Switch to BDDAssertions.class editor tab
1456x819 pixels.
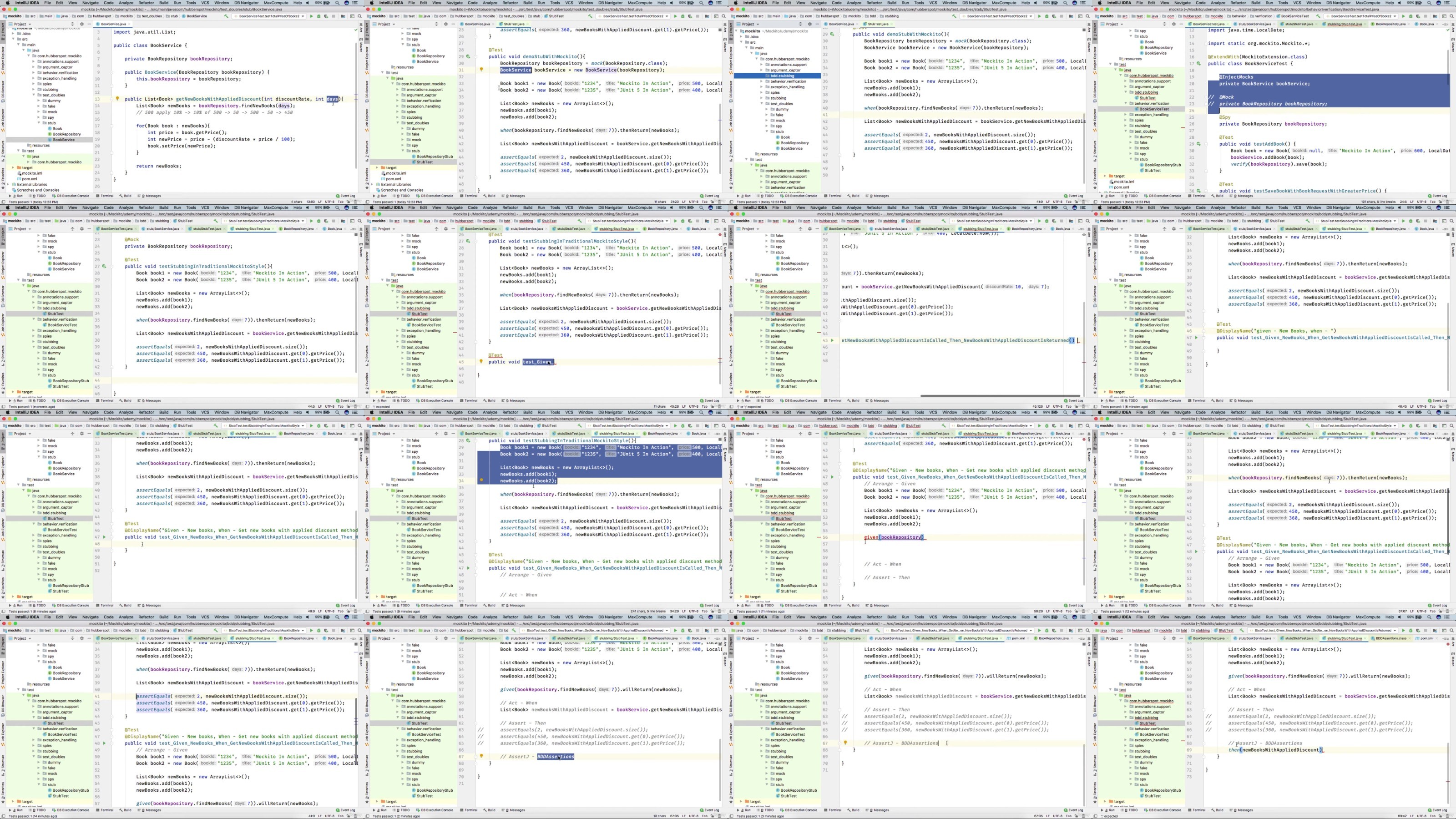[1391, 638]
